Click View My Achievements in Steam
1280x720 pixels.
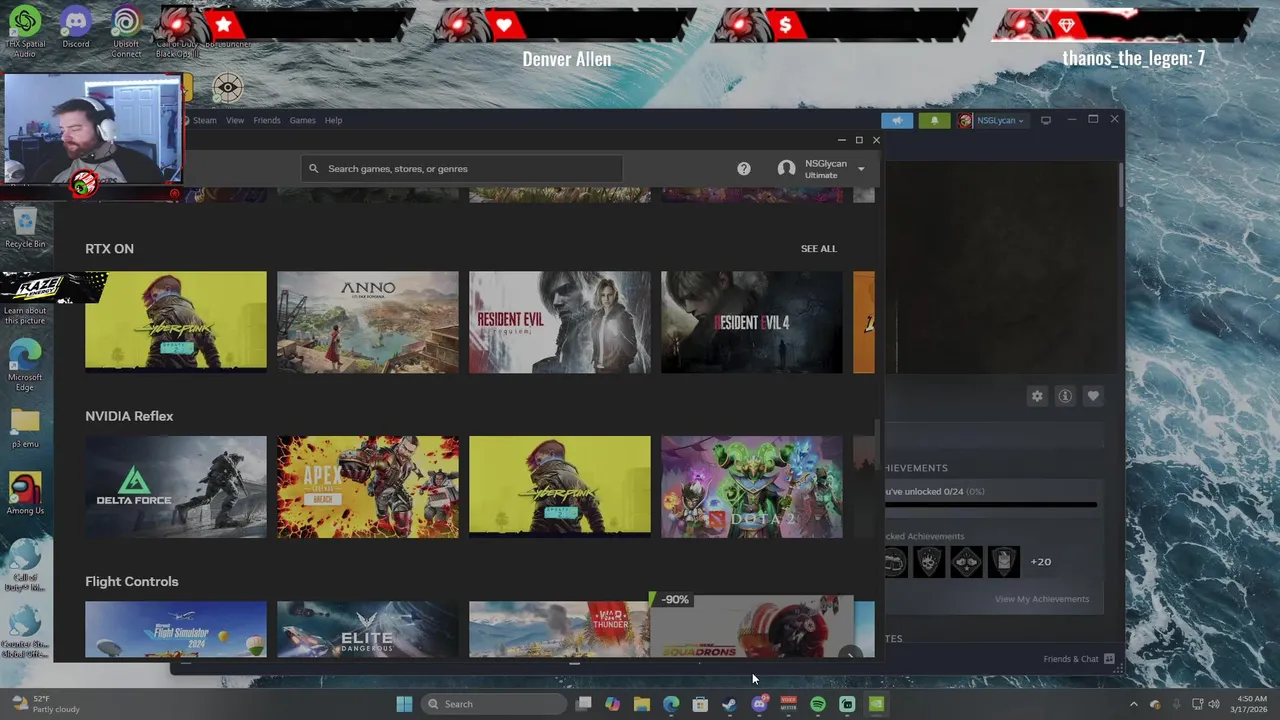[1042, 599]
